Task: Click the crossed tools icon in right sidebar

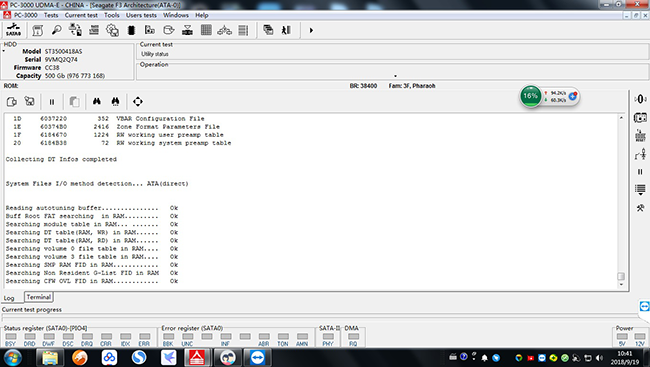Action: tap(640, 208)
